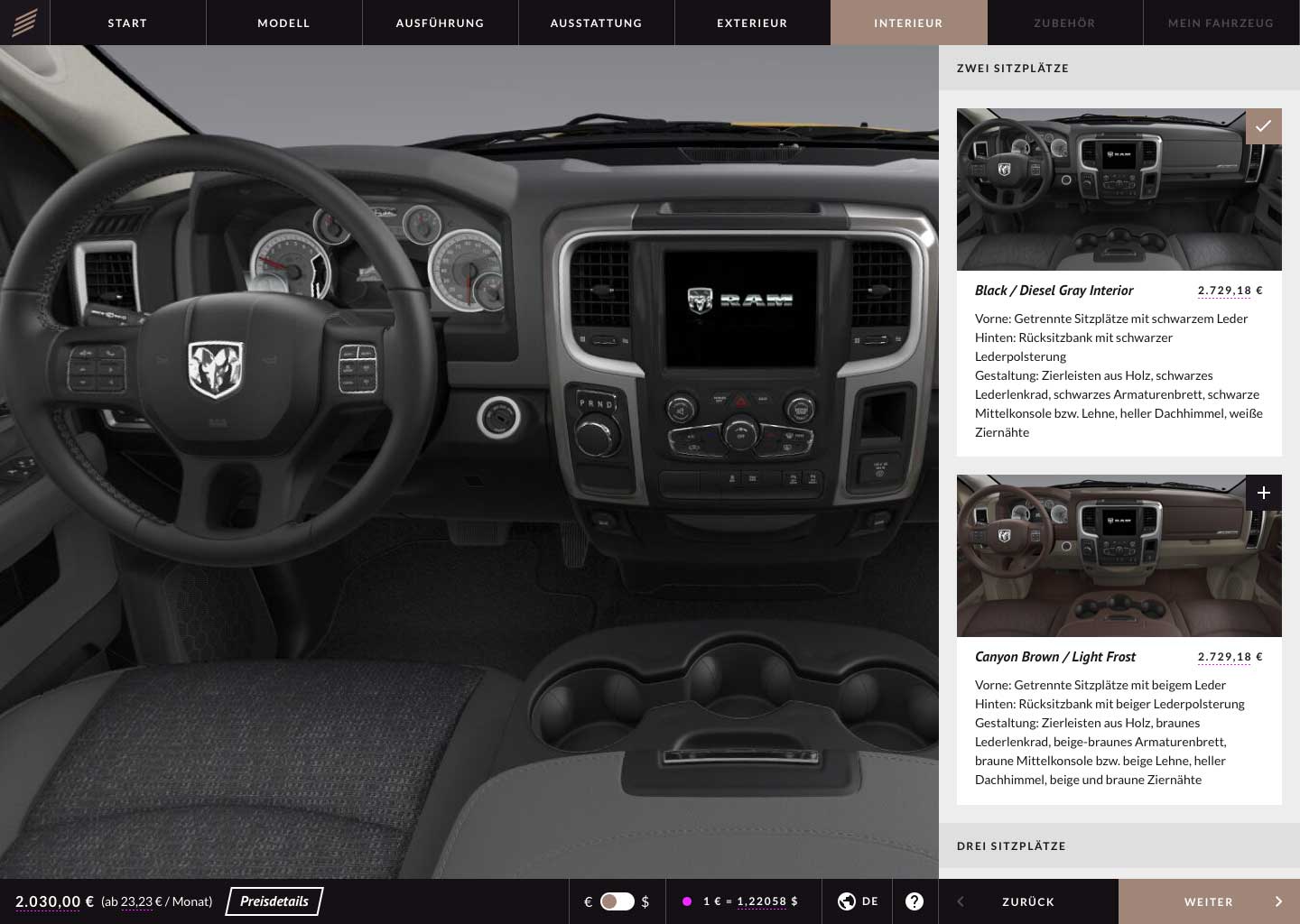Click the left arrow beside ZURÜCK
Screen dimensions: 1300x924
tap(961, 901)
